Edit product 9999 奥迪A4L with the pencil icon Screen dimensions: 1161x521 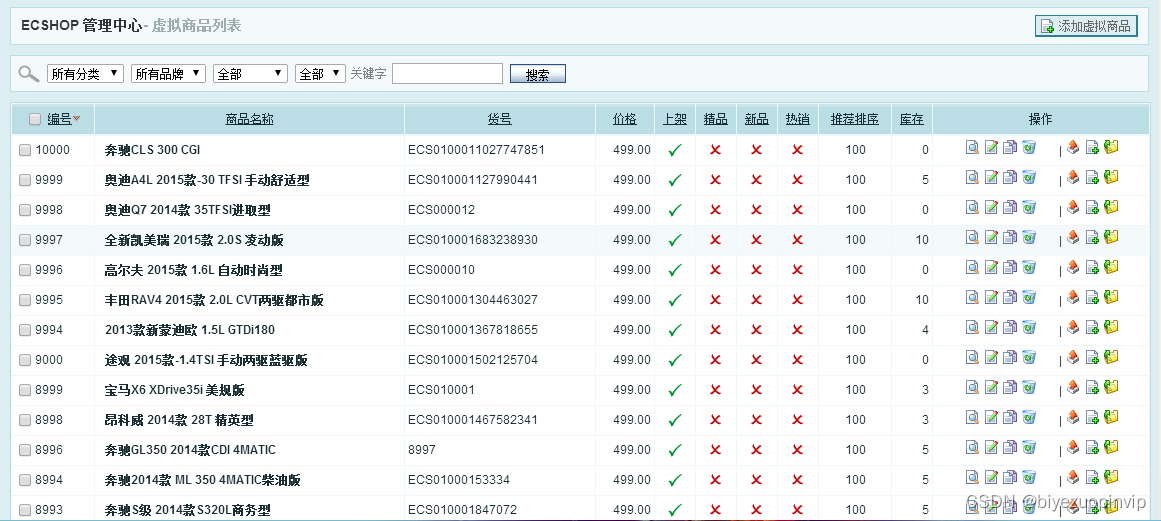pos(991,177)
